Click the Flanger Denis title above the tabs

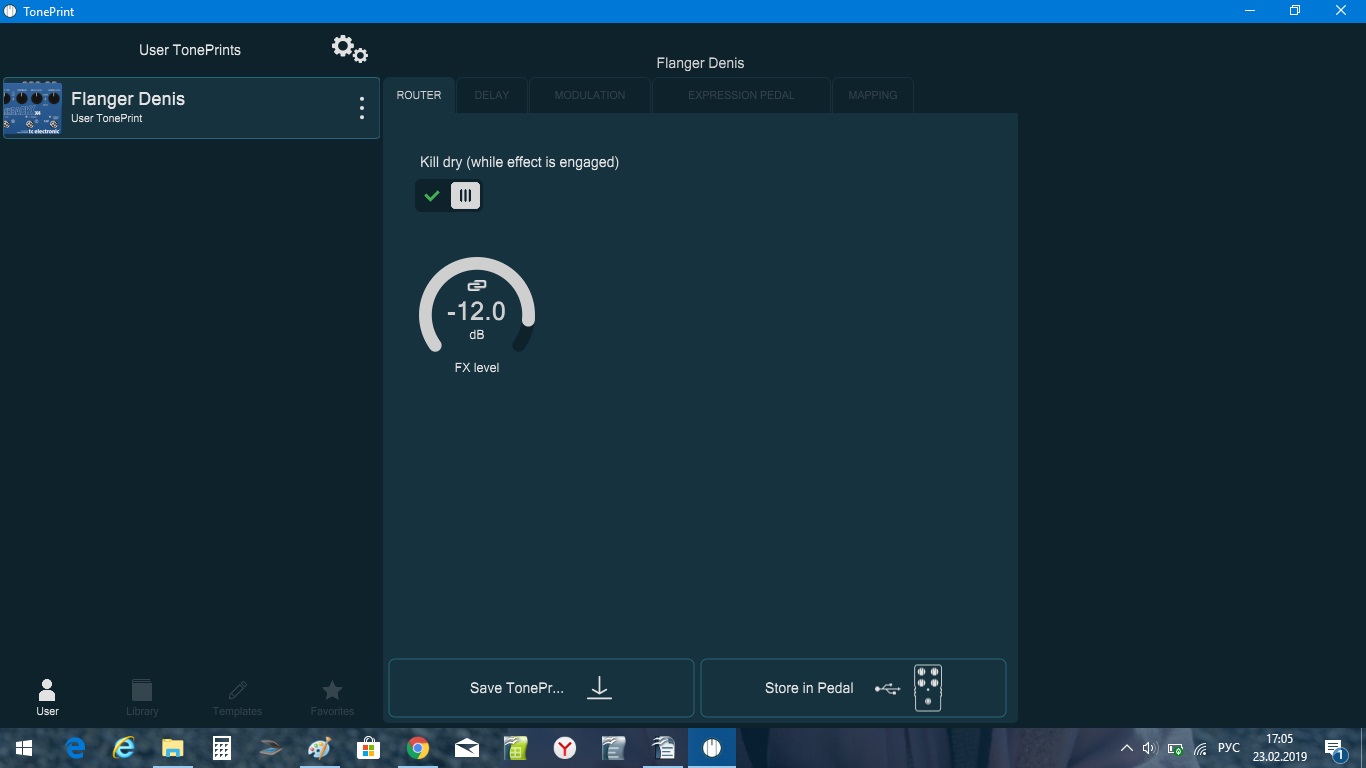(700, 63)
